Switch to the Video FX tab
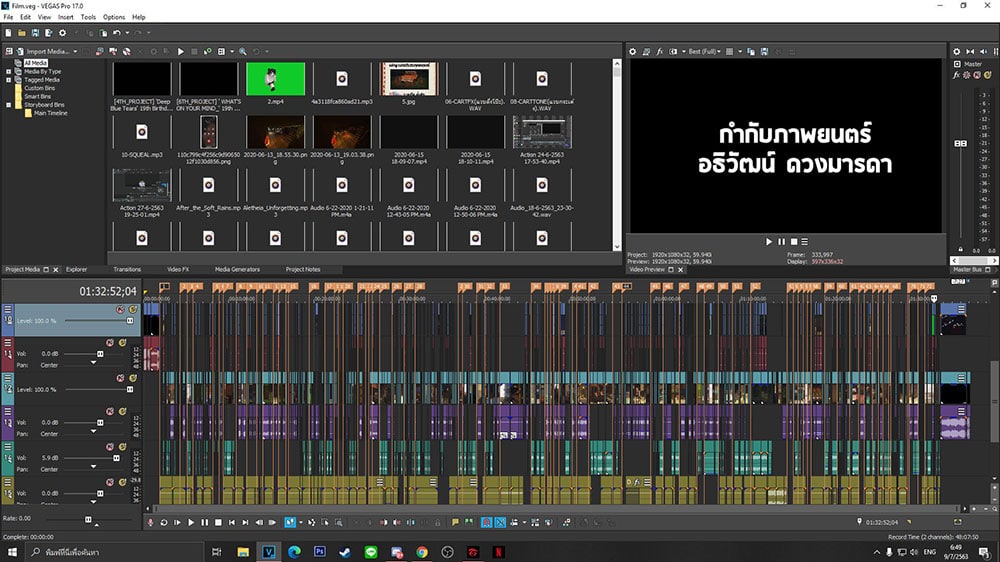Image resolution: width=1000 pixels, height=562 pixels. coord(178,270)
